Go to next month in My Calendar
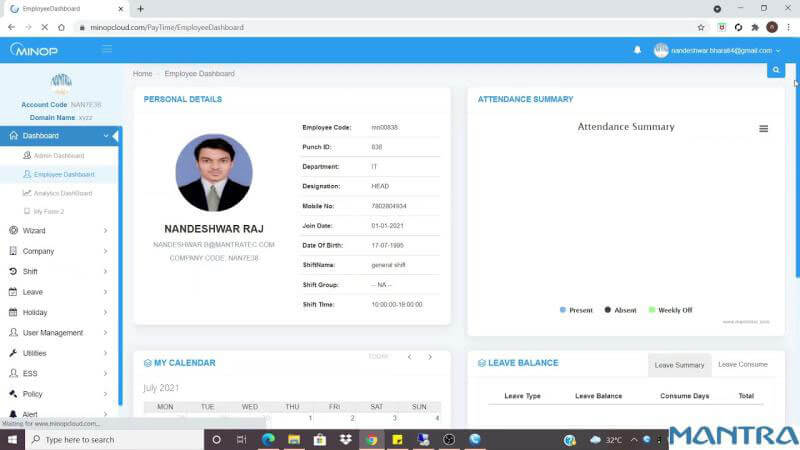The height and width of the screenshot is (450, 800). click(x=430, y=357)
